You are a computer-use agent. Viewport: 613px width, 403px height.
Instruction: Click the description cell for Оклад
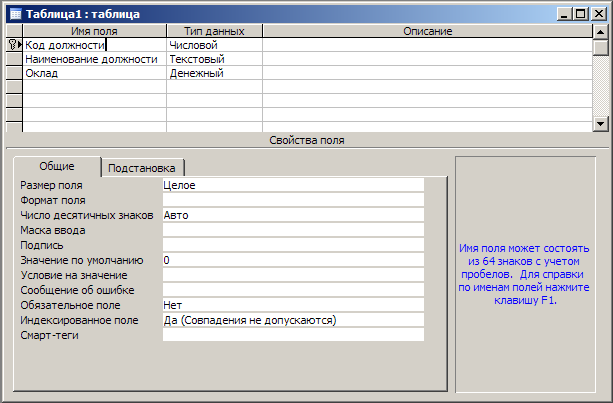[x=428, y=73]
